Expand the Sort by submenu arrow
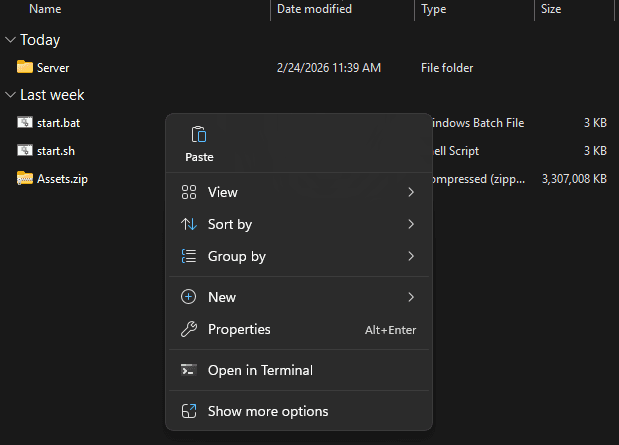Screen dimensions: 619x445 [x=411, y=224]
